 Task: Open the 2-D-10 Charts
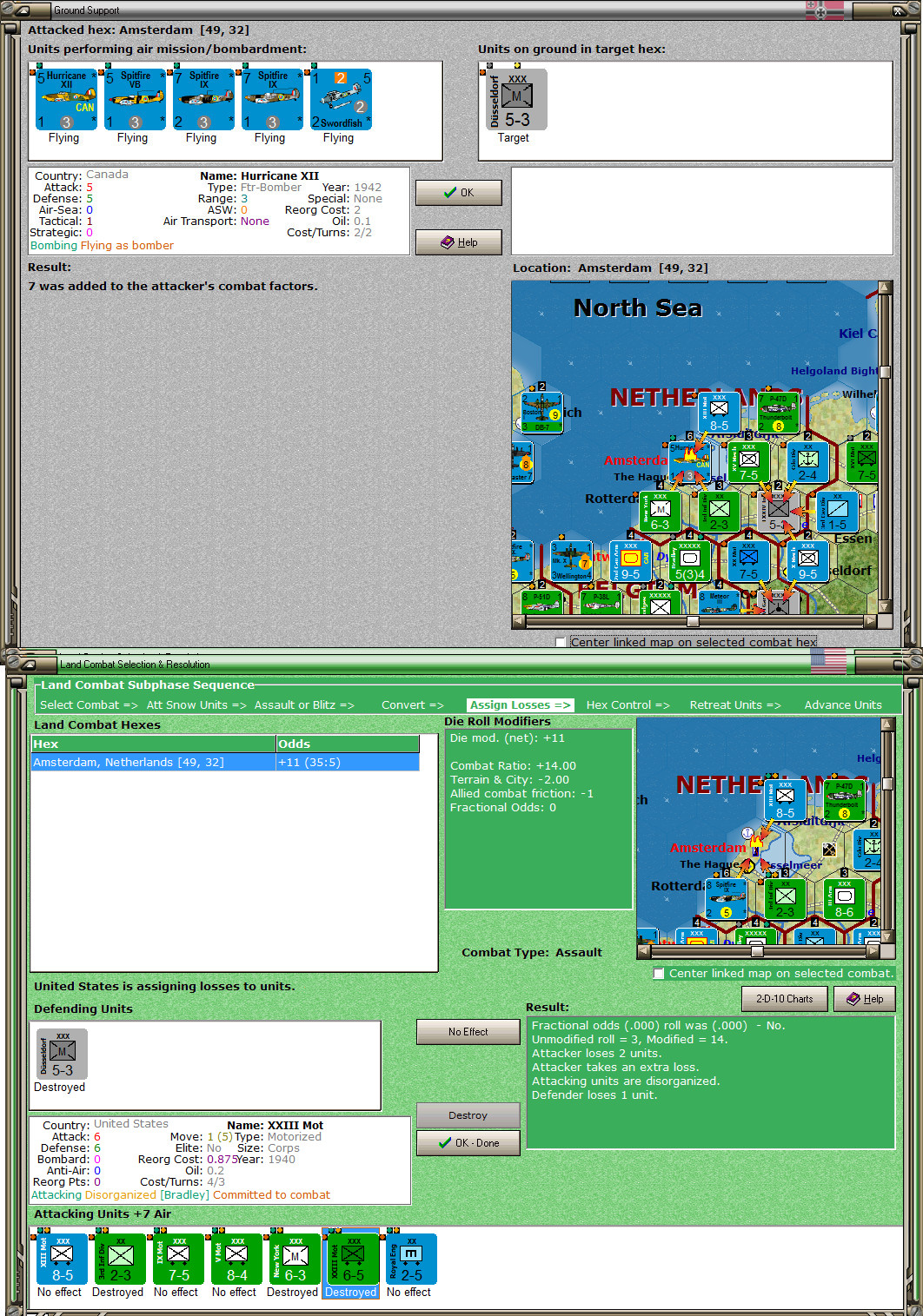[x=785, y=999]
